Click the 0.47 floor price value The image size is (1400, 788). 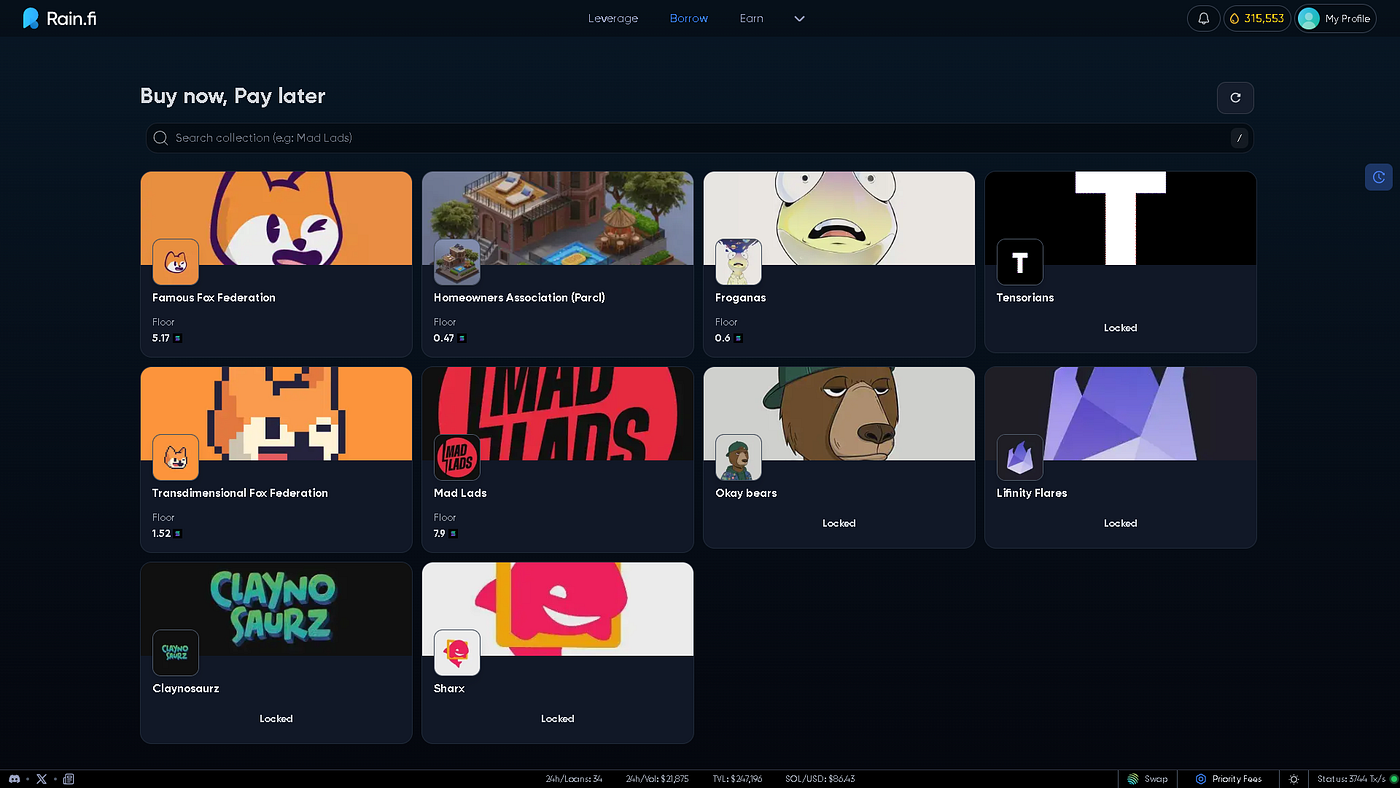(x=444, y=338)
